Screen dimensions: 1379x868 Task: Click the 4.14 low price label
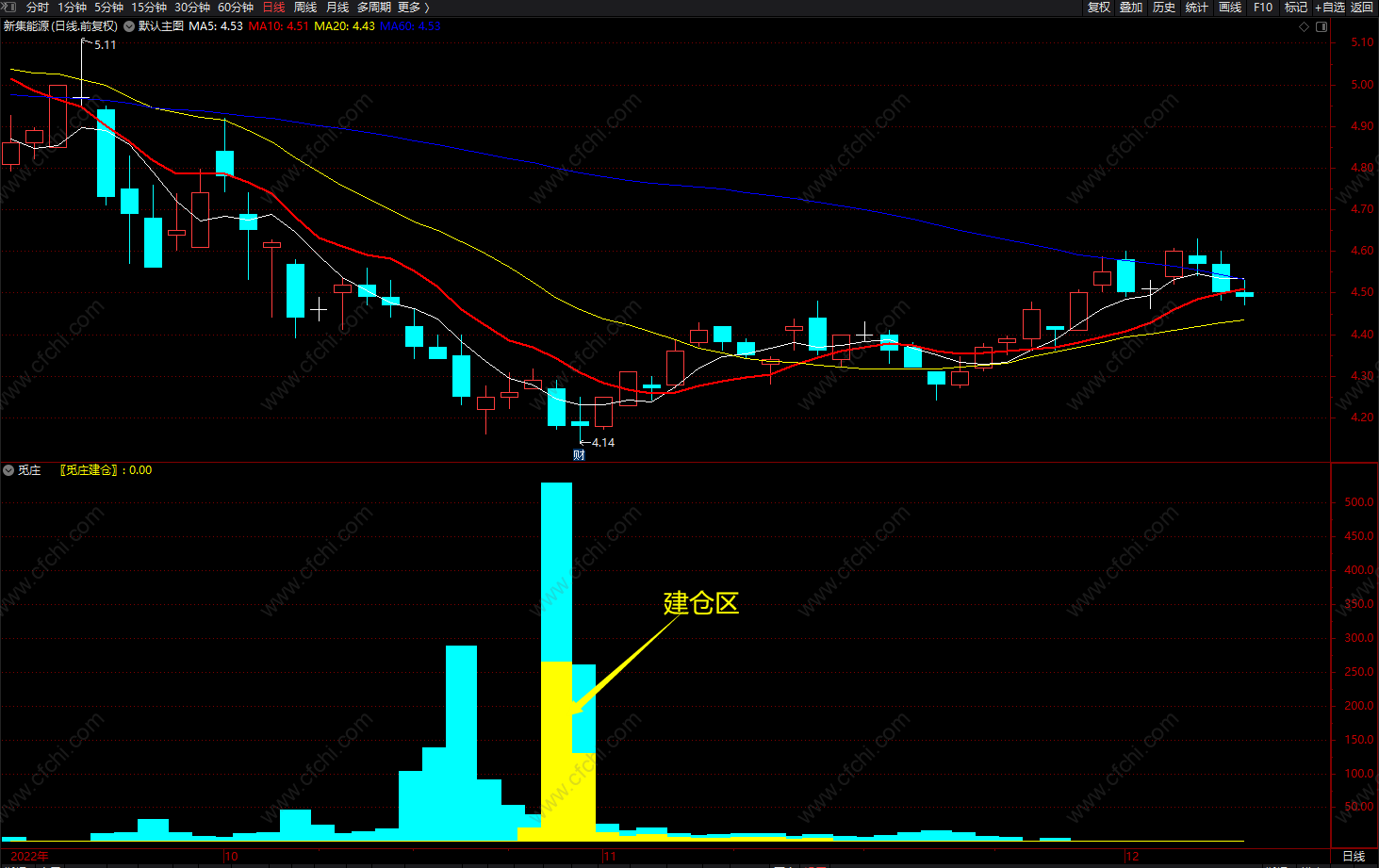click(x=603, y=442)
